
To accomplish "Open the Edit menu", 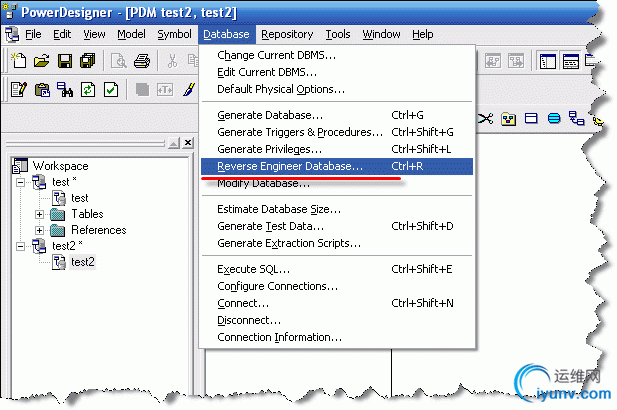I will point(62,35).
